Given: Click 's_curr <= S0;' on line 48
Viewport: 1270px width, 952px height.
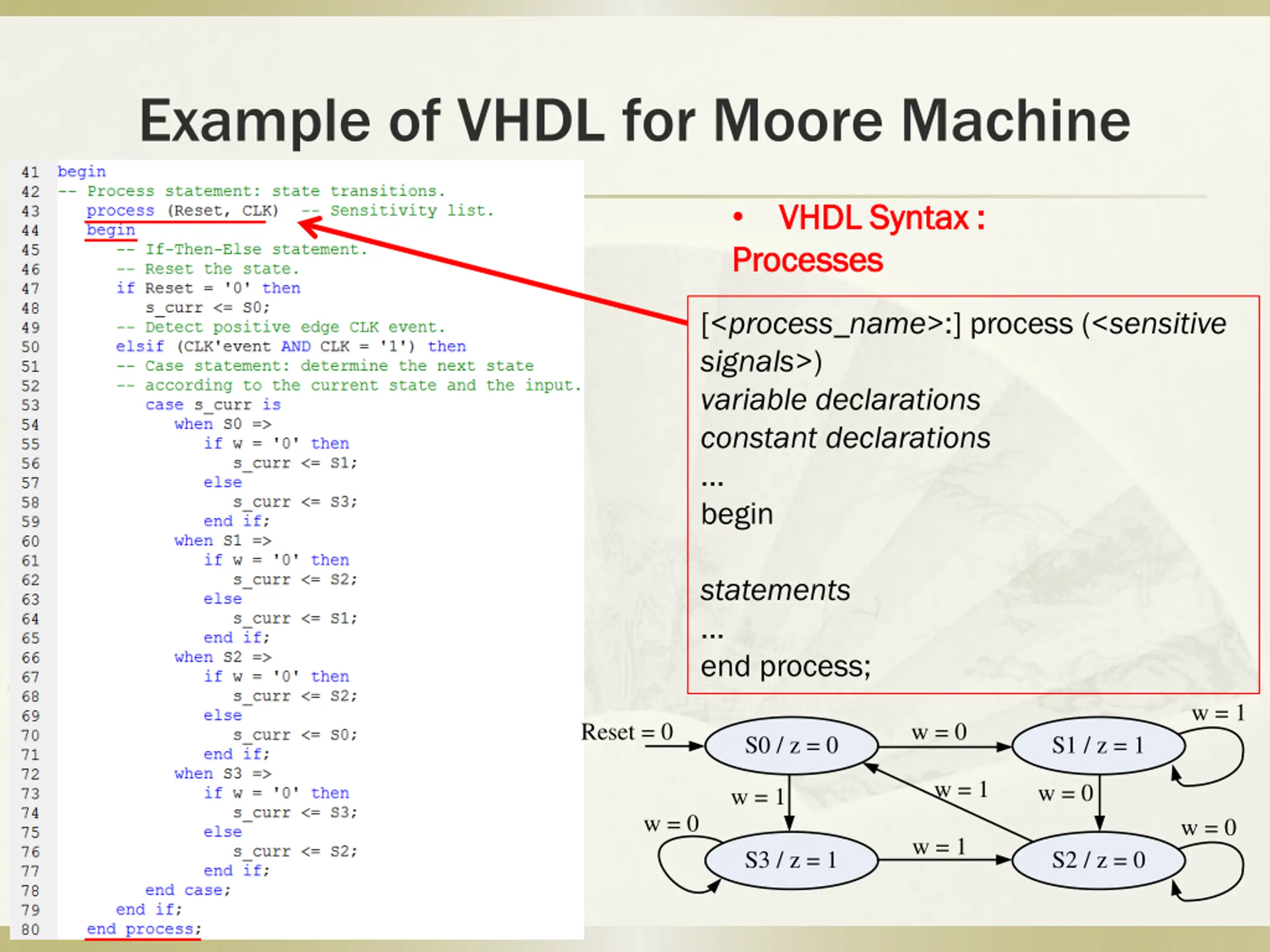Looking at the screenshot, I should click(x=207, y=307).
